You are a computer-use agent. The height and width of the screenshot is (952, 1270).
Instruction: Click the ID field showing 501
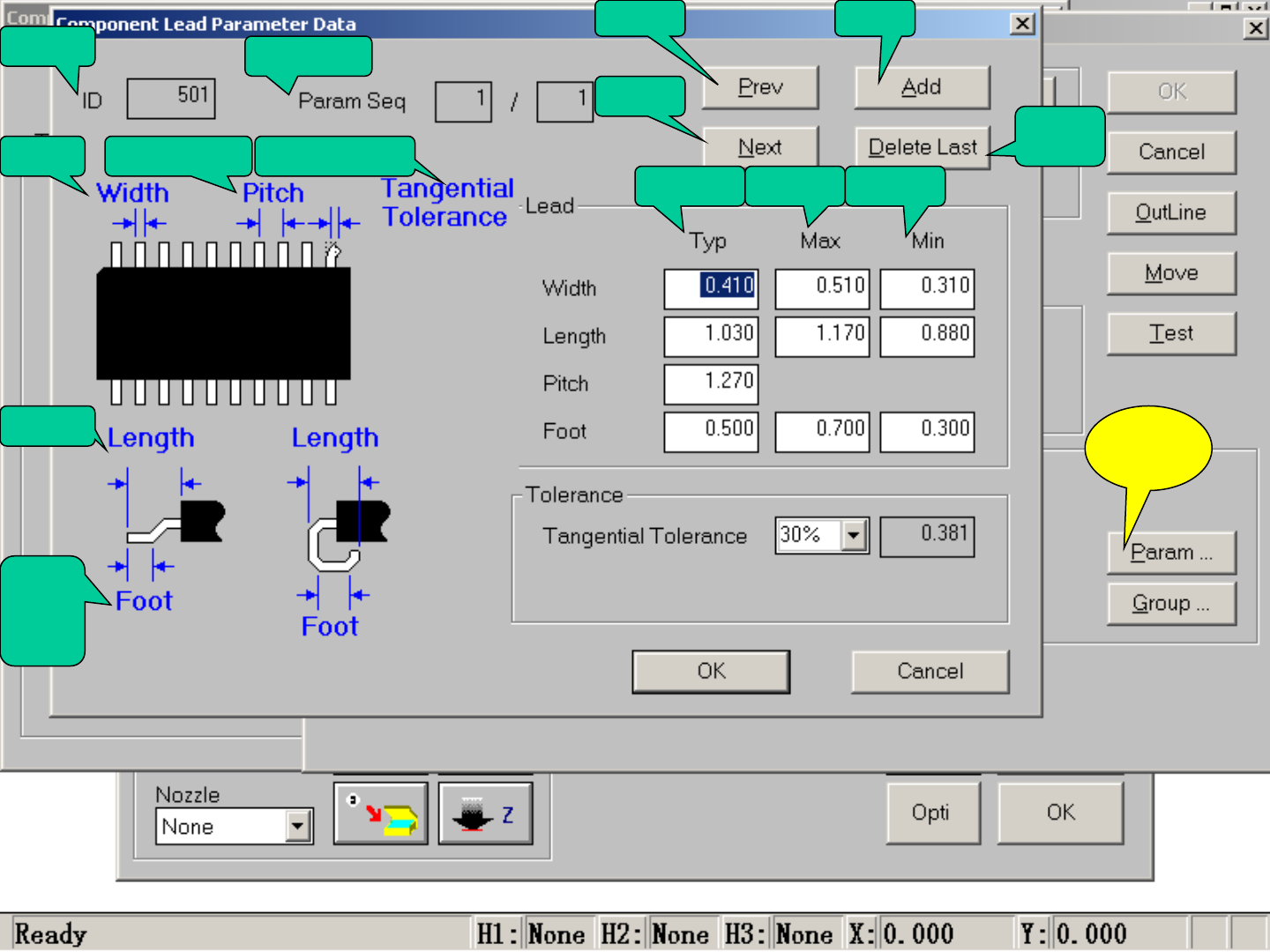171,98
